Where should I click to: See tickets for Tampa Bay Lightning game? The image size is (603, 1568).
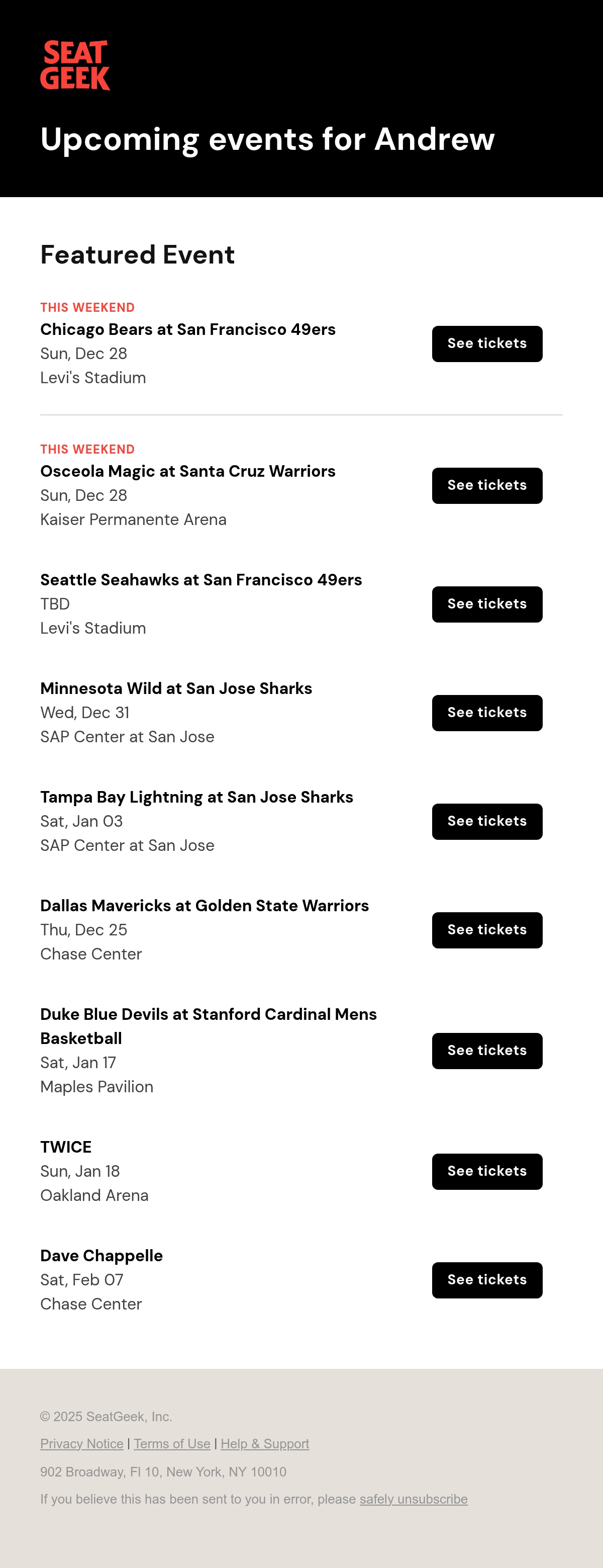[x=487, y=822]
